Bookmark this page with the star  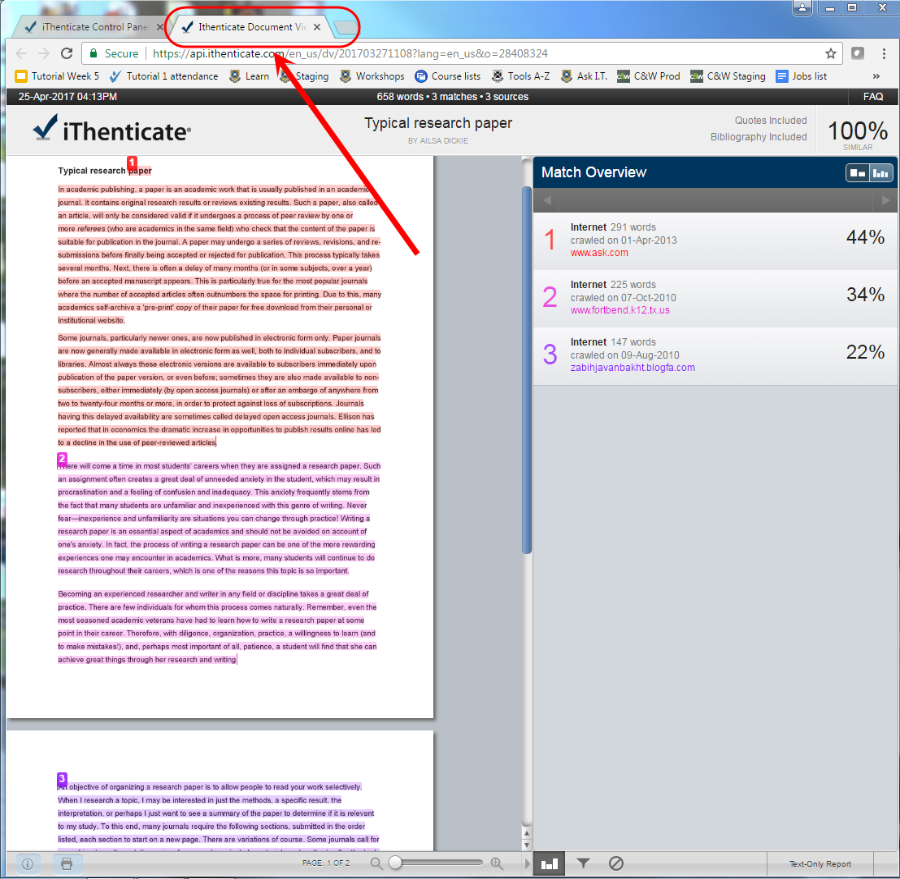tap(830, 53)
